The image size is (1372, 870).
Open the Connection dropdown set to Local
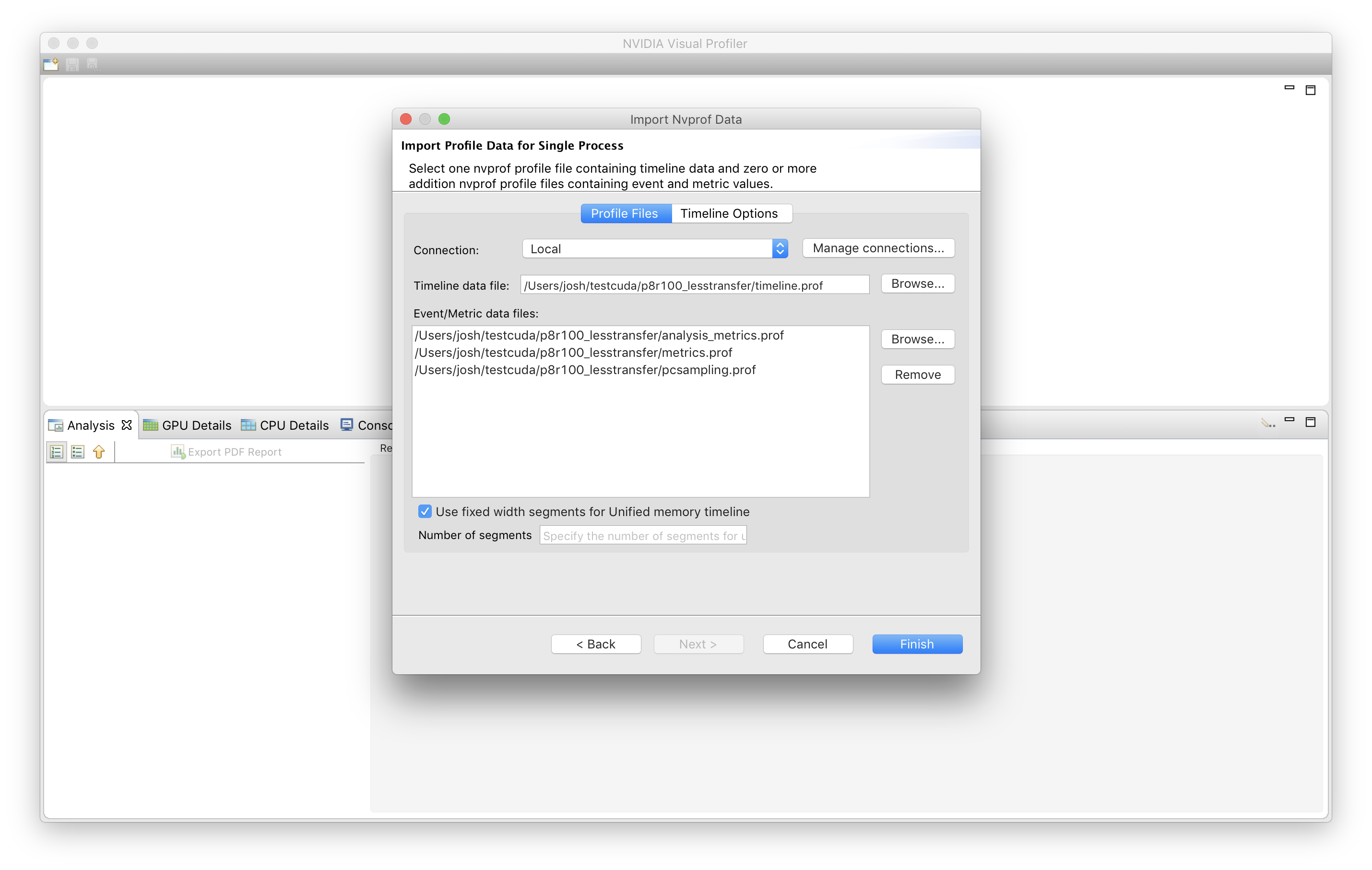[655, 249]
